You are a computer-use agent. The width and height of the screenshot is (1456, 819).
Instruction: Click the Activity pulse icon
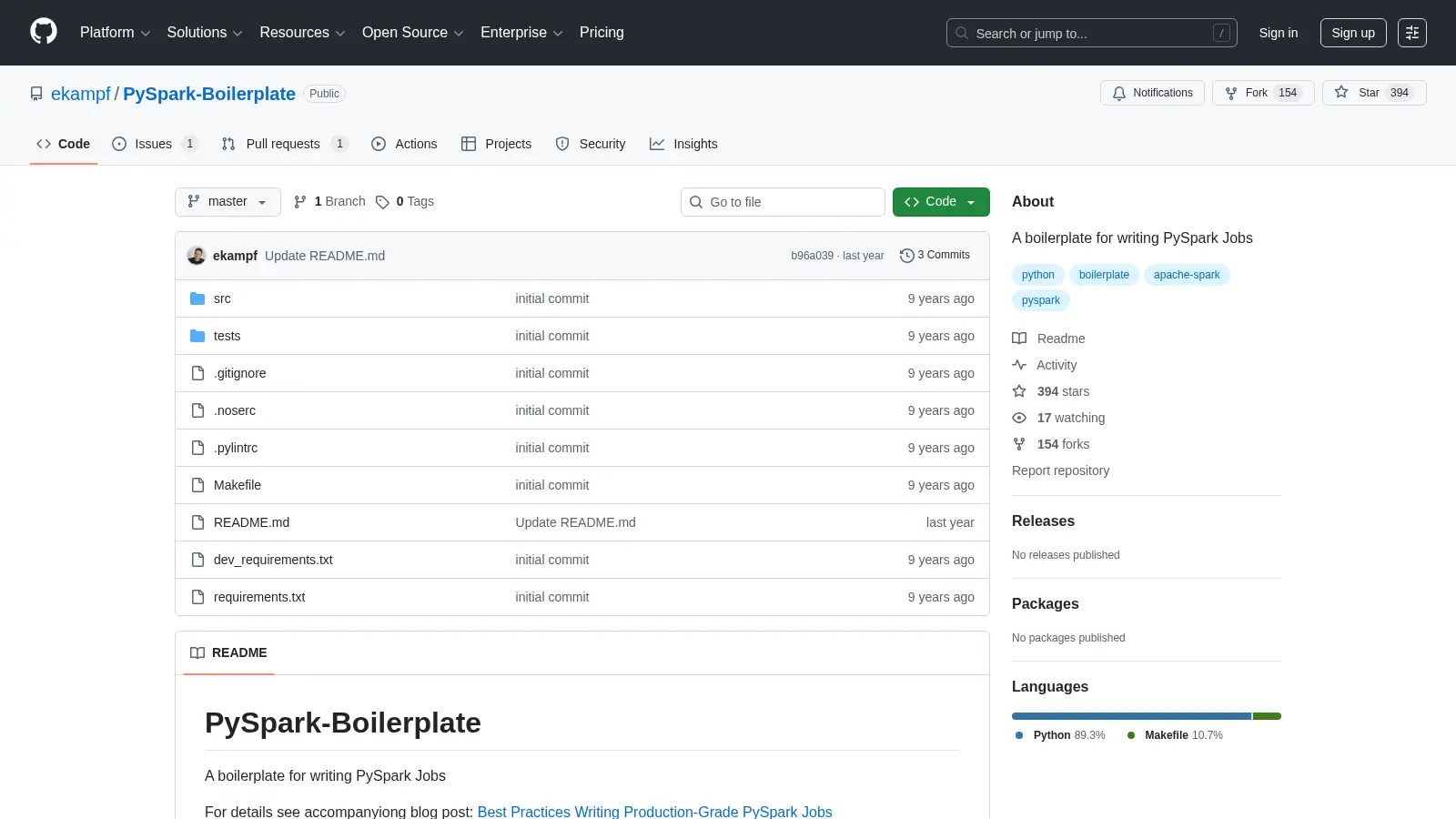1019,365
